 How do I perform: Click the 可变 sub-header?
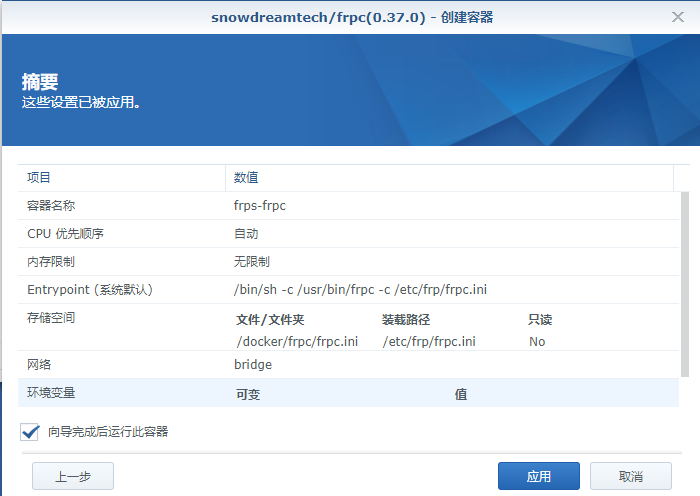point(248,395)
